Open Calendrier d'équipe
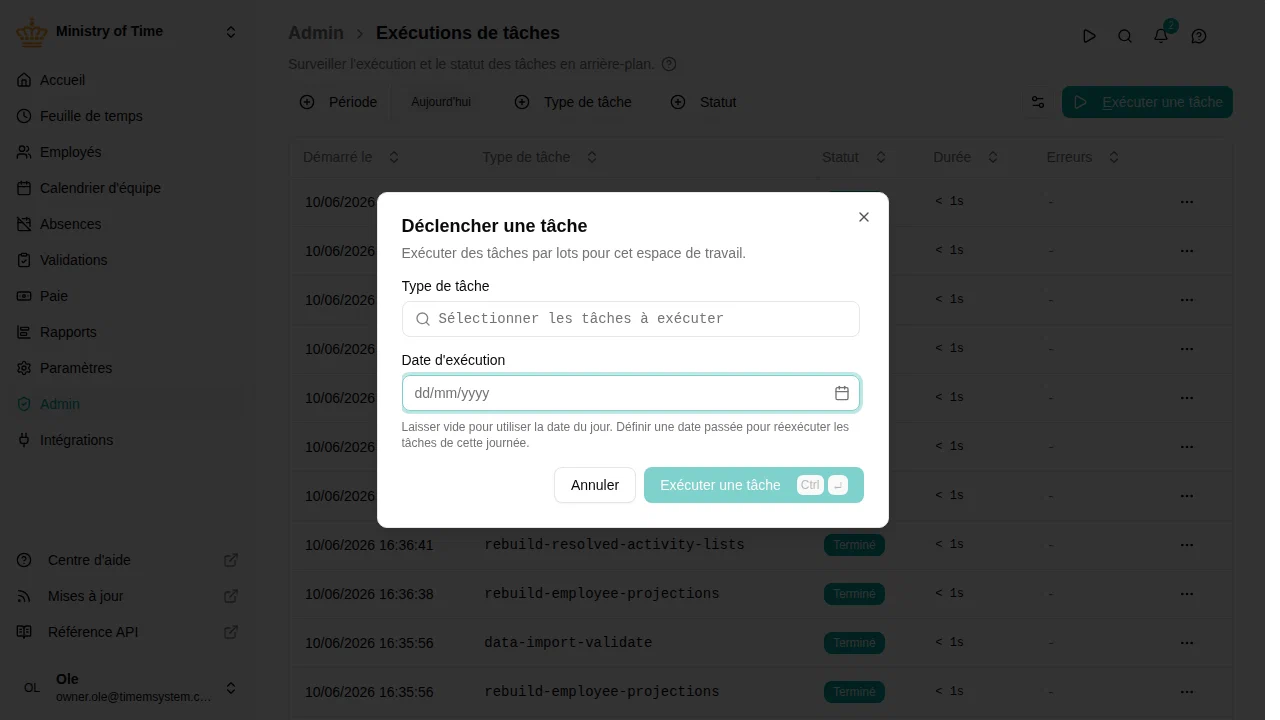This screenshot has height=720, width=1280. click(128, 188)
